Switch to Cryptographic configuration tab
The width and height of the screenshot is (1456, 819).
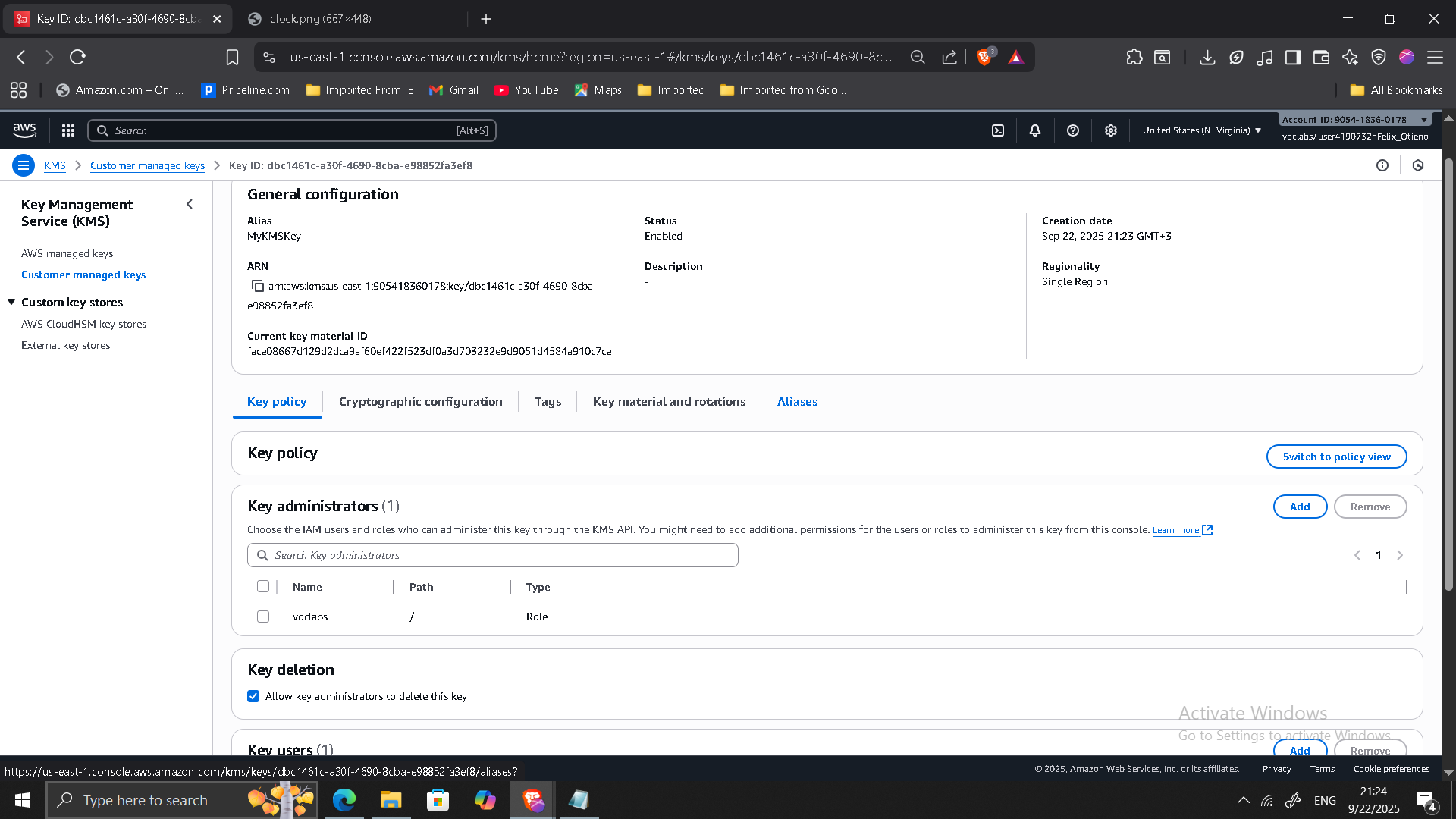pyautogui.click(x=420, y=402)
